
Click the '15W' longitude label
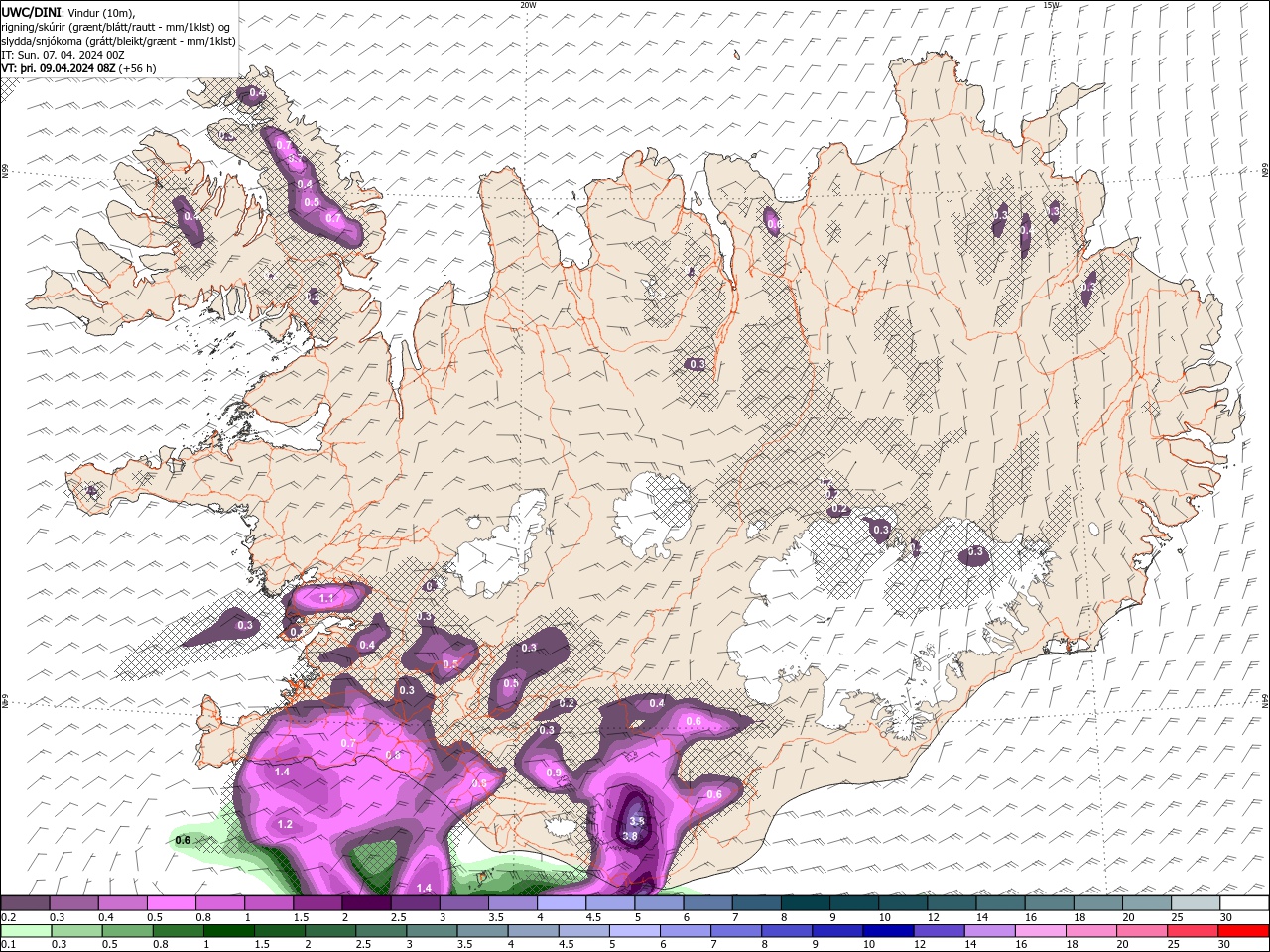point(1051,5)
